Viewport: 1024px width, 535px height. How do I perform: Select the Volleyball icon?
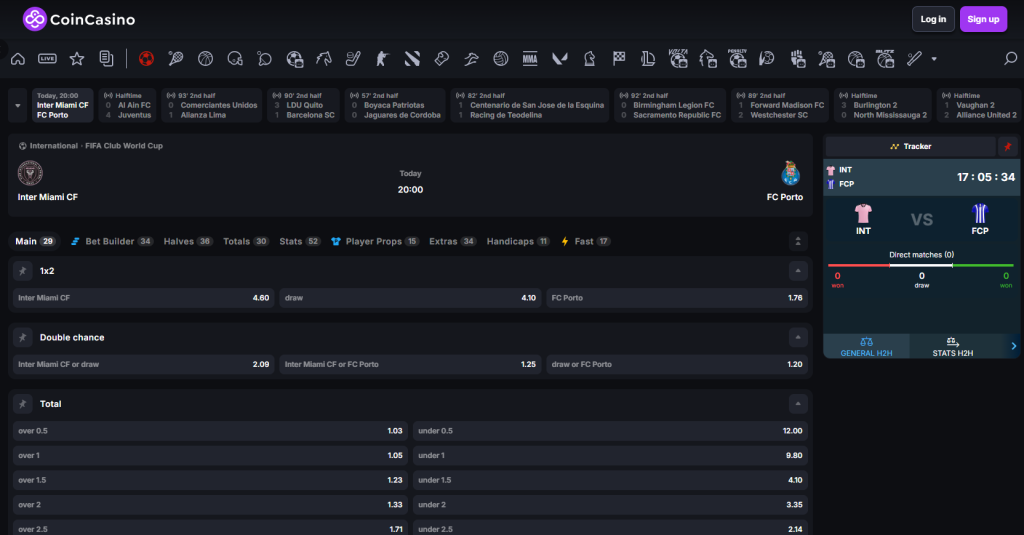click(501, 59)
